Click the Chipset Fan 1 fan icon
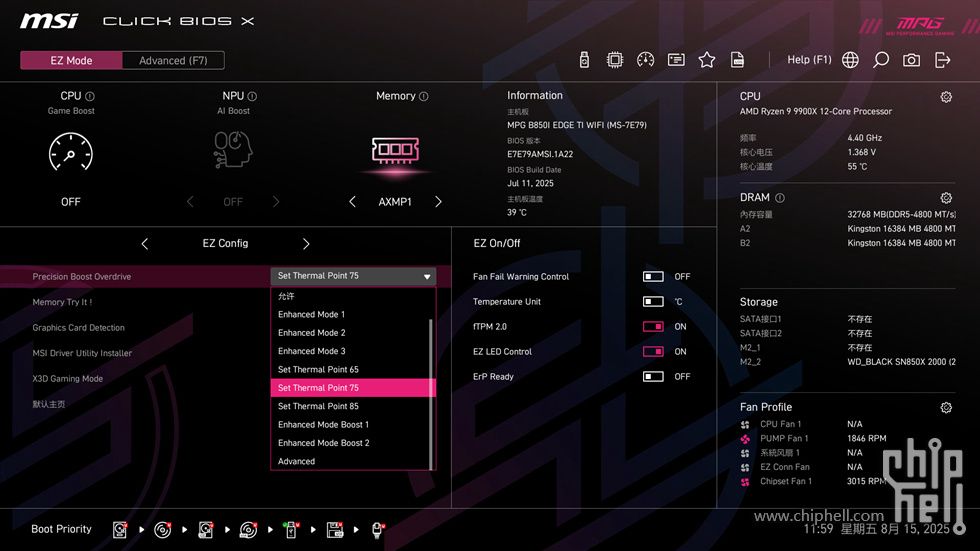 coord(745,482)
